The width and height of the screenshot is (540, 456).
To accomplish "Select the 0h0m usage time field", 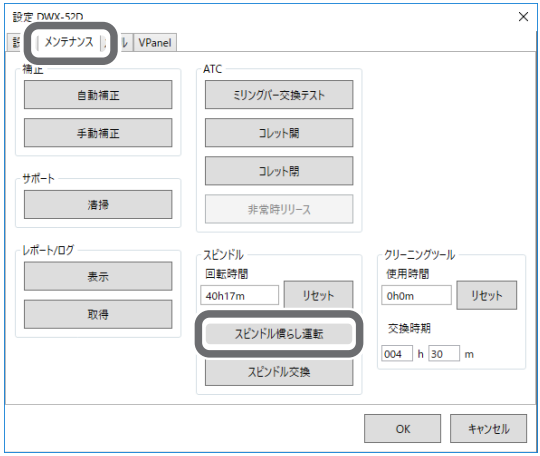I will pos(416,295).
